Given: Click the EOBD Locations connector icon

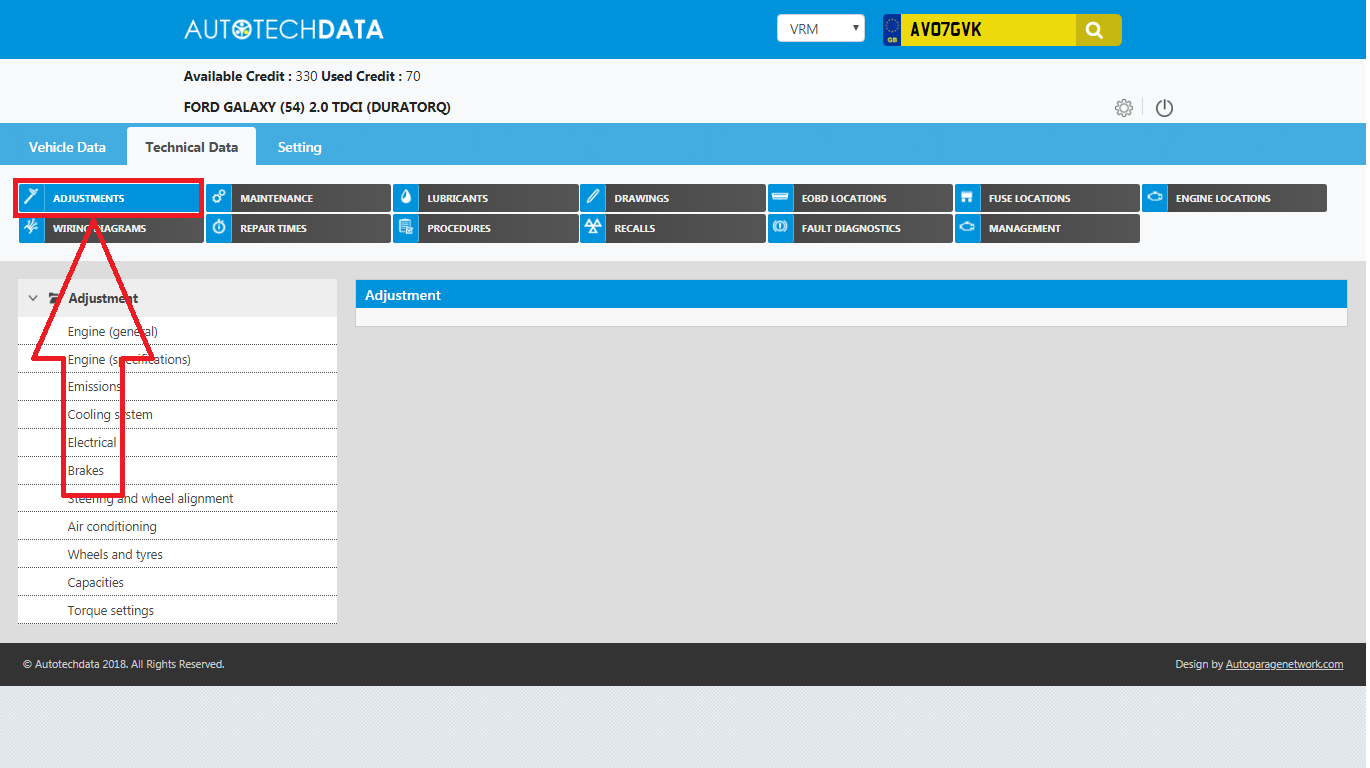Looking at the screenshot, I should [780, 198].
